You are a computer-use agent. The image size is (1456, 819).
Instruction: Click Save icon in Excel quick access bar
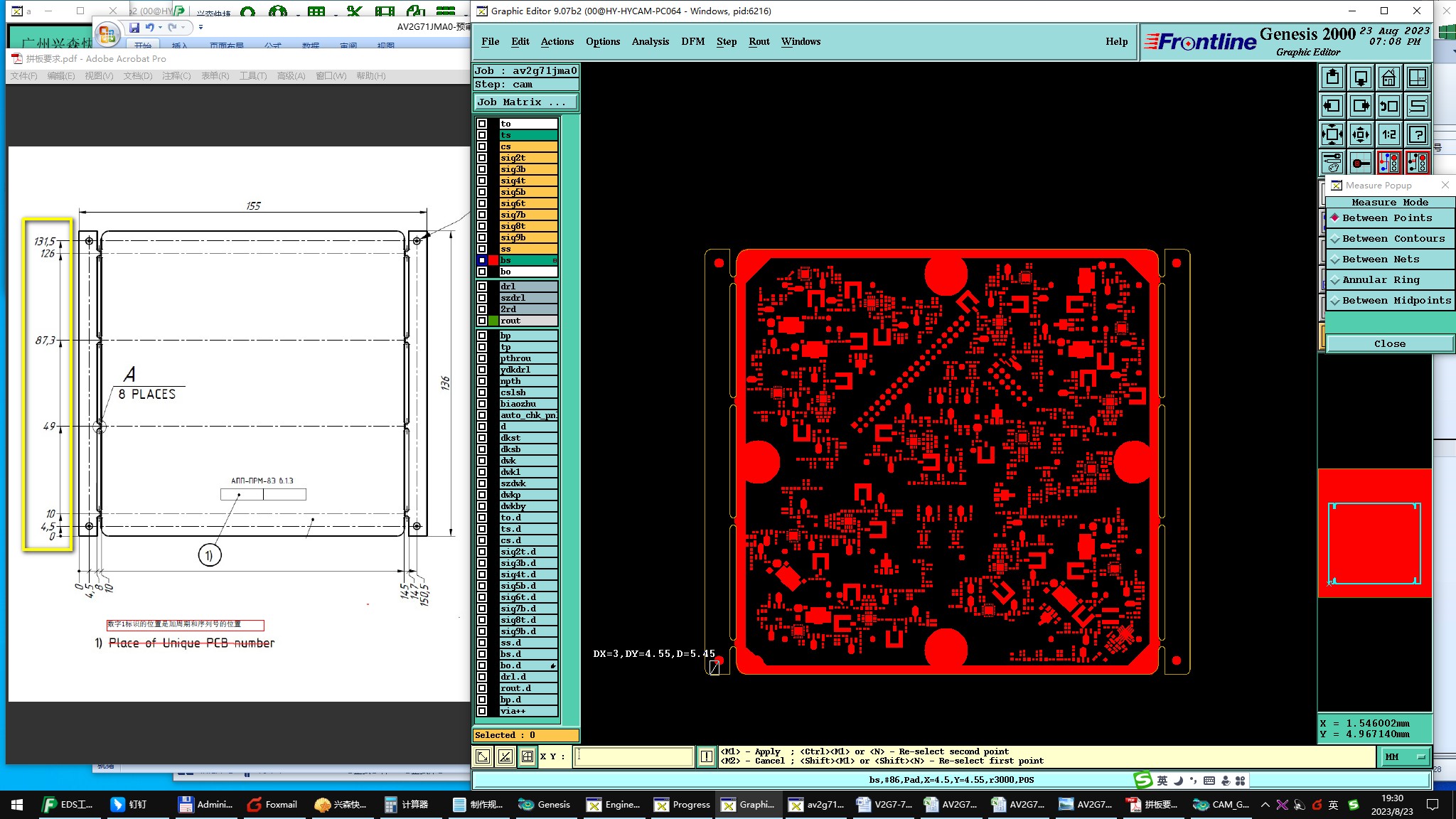coord(134,28)
